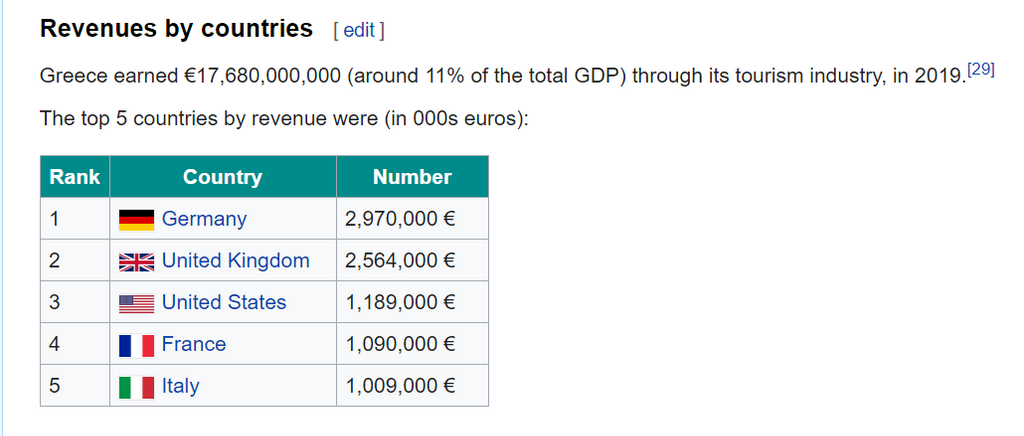Click the Italy flag icon

(136, 387)
